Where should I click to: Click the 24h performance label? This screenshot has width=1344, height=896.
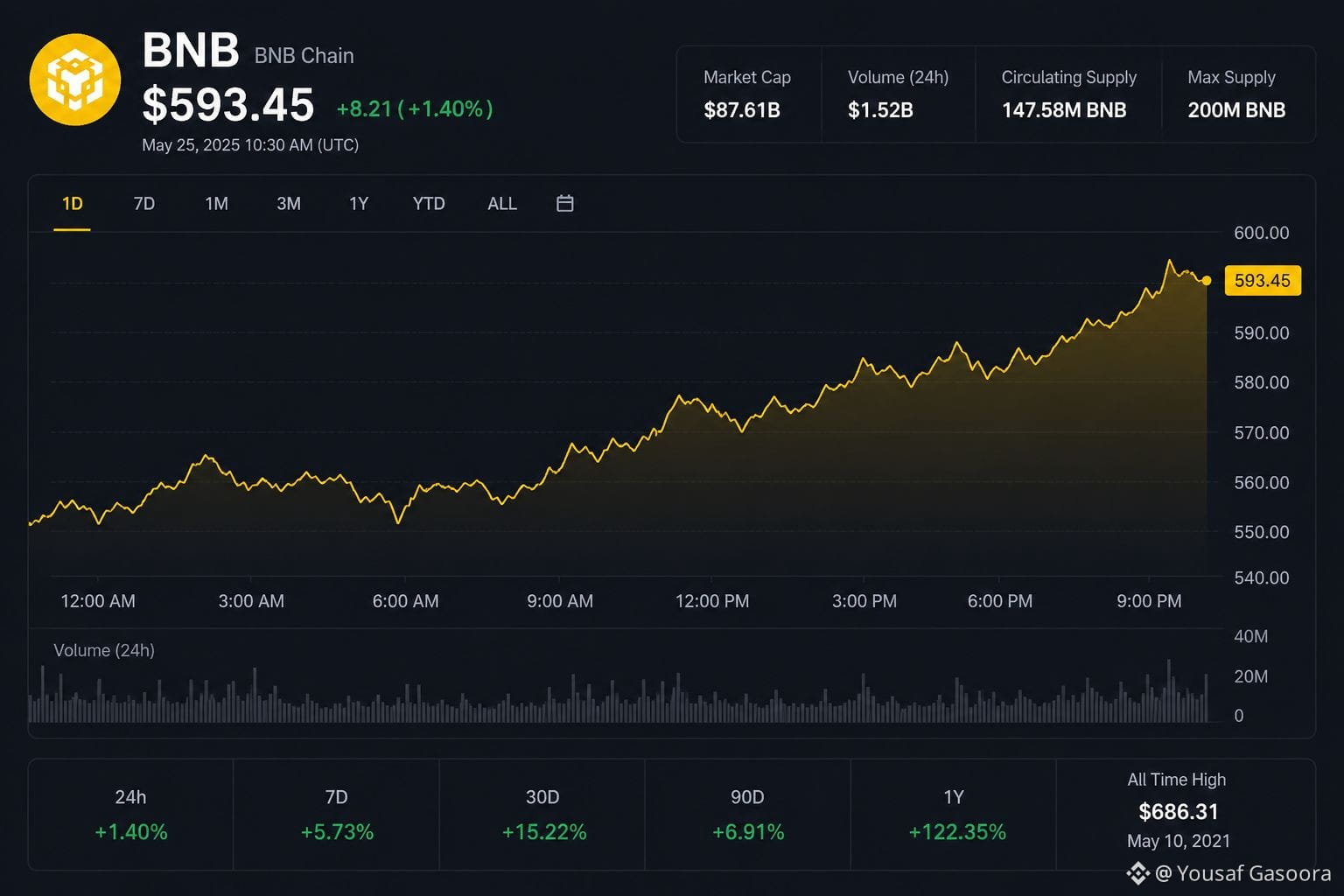pos(130,797)
